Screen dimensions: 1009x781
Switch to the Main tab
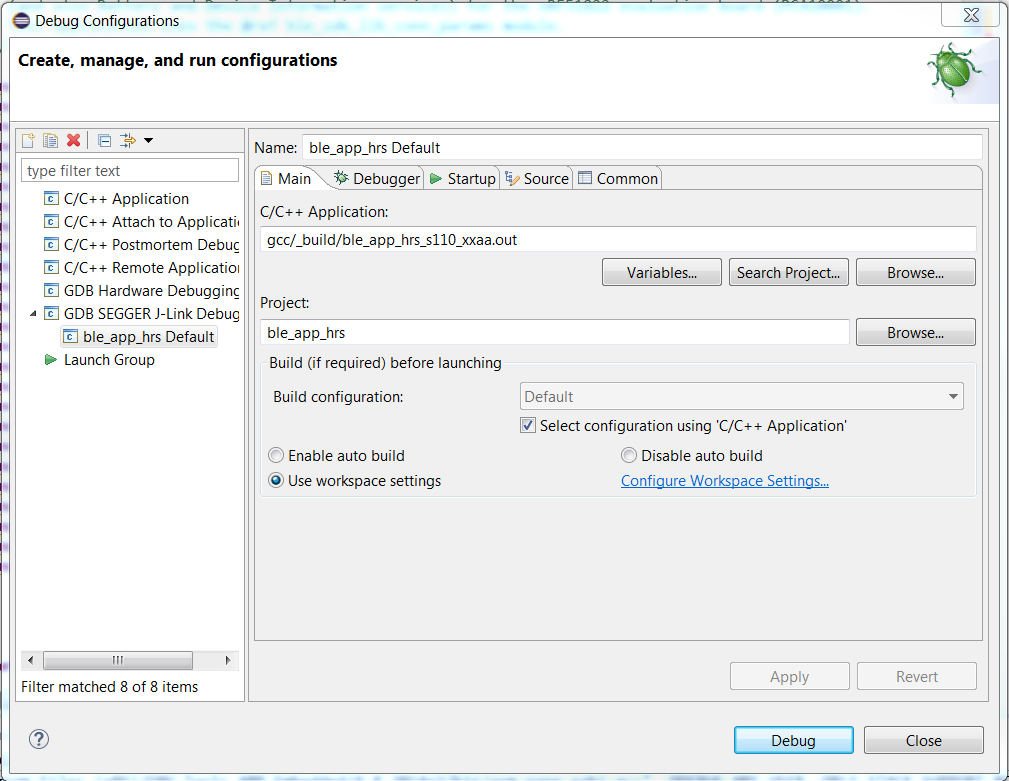click(x=287, y=178)
